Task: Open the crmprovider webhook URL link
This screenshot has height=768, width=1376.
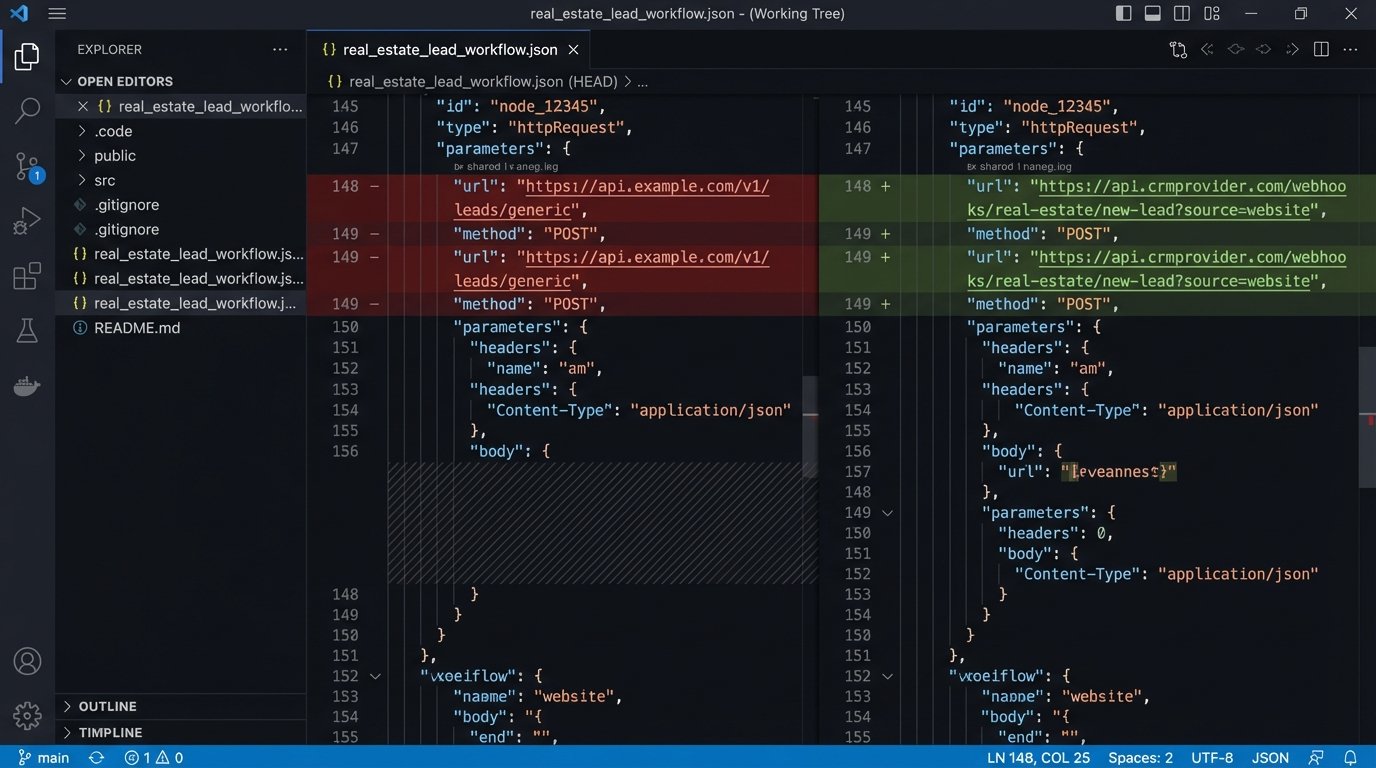Action: pos(1192,187)
